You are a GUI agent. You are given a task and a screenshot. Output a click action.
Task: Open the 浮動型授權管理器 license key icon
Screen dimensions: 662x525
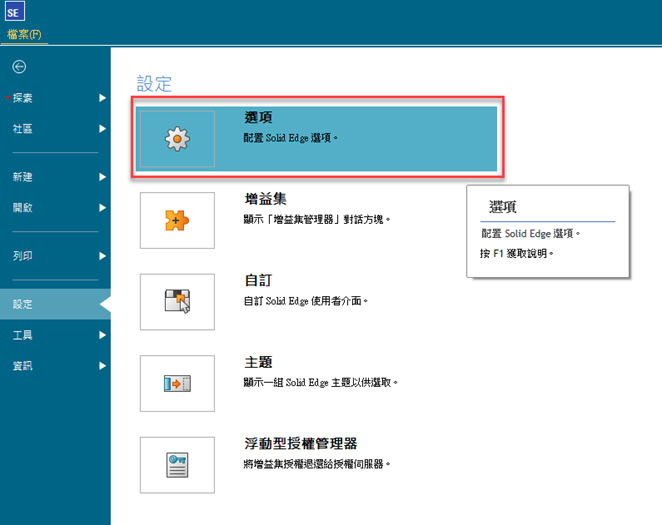[177, 465]
